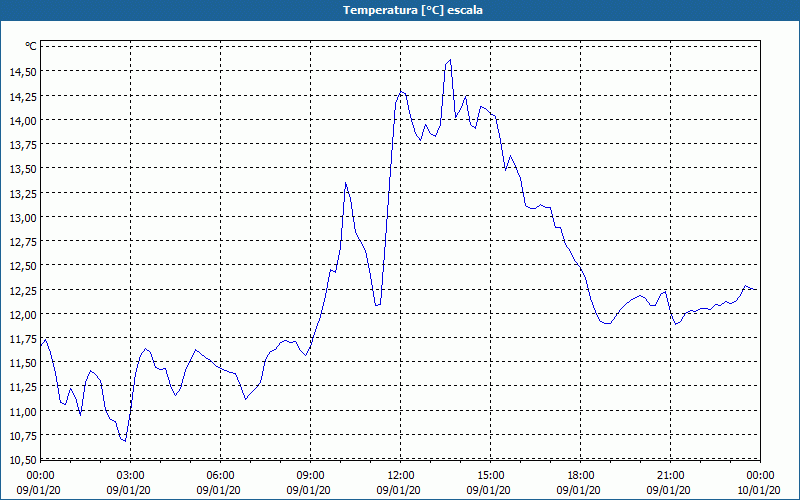The image size is (800, 500).
Task: Pick the 10,50 y-axis label
Action: point(23,460)
